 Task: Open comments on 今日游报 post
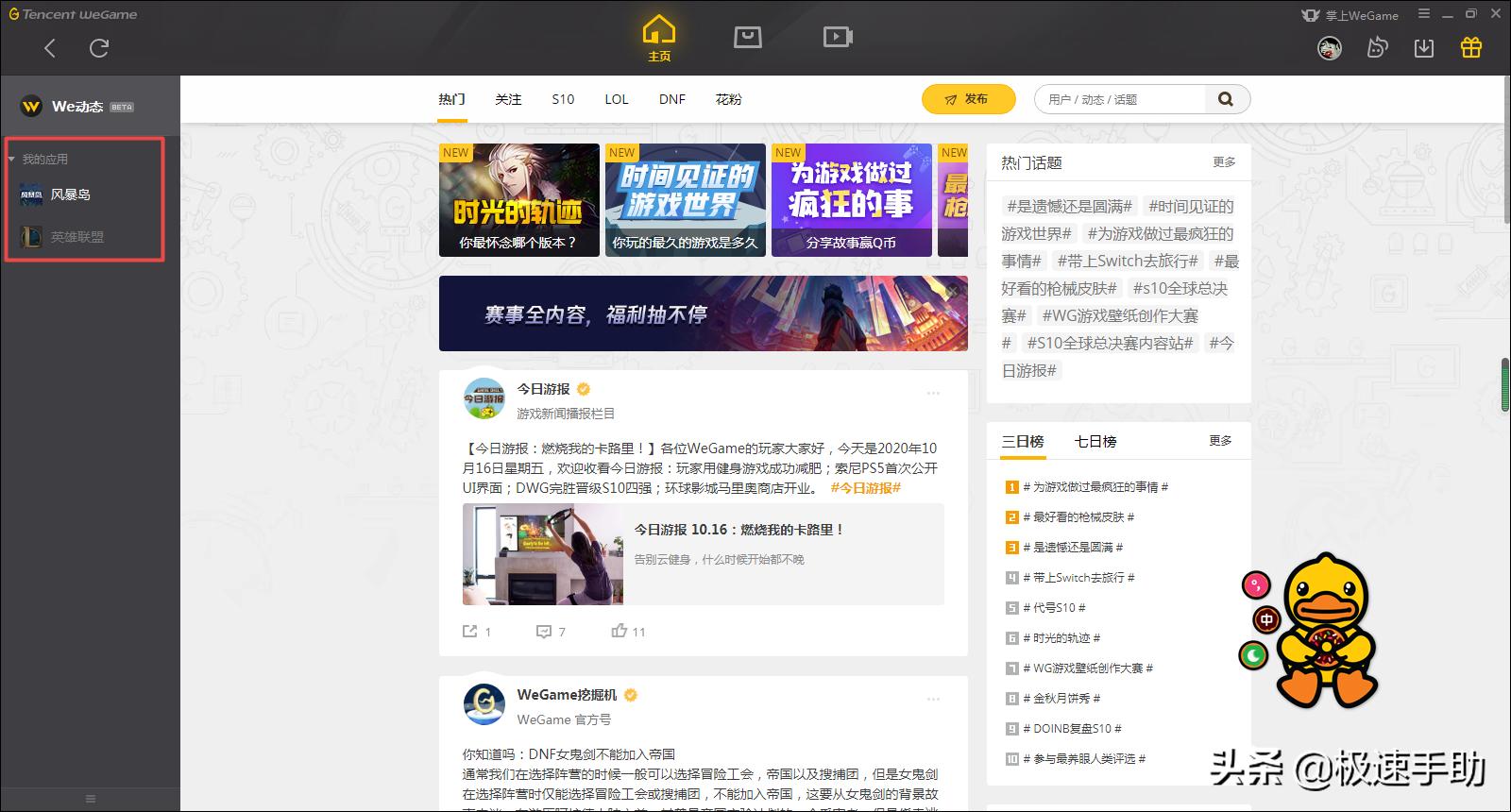pyautogui.click(x=551, y=631)
